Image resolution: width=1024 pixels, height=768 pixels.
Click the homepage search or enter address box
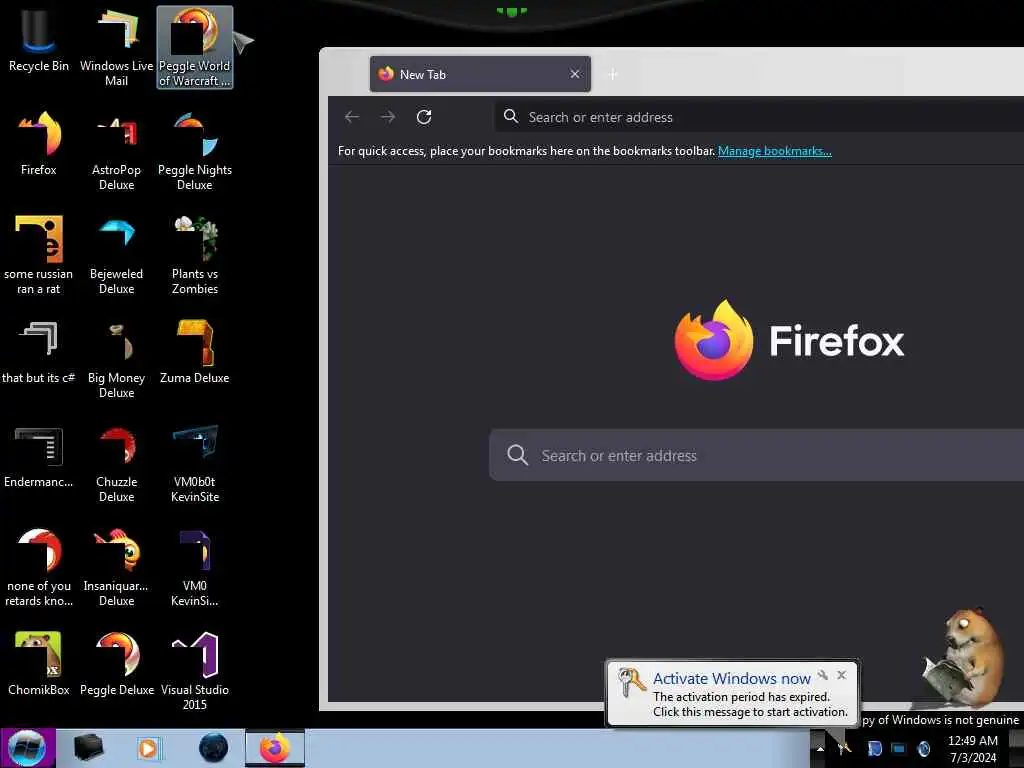point(756,455)
